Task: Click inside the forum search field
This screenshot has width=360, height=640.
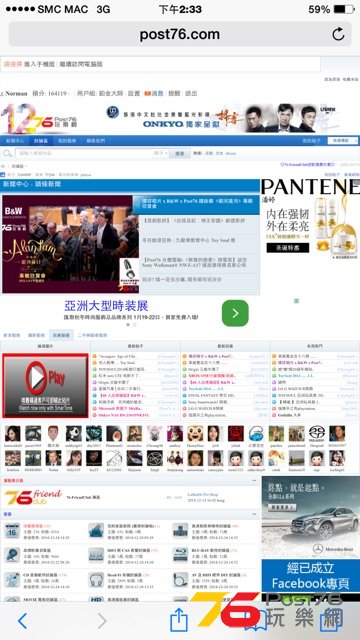Action: 84,153
